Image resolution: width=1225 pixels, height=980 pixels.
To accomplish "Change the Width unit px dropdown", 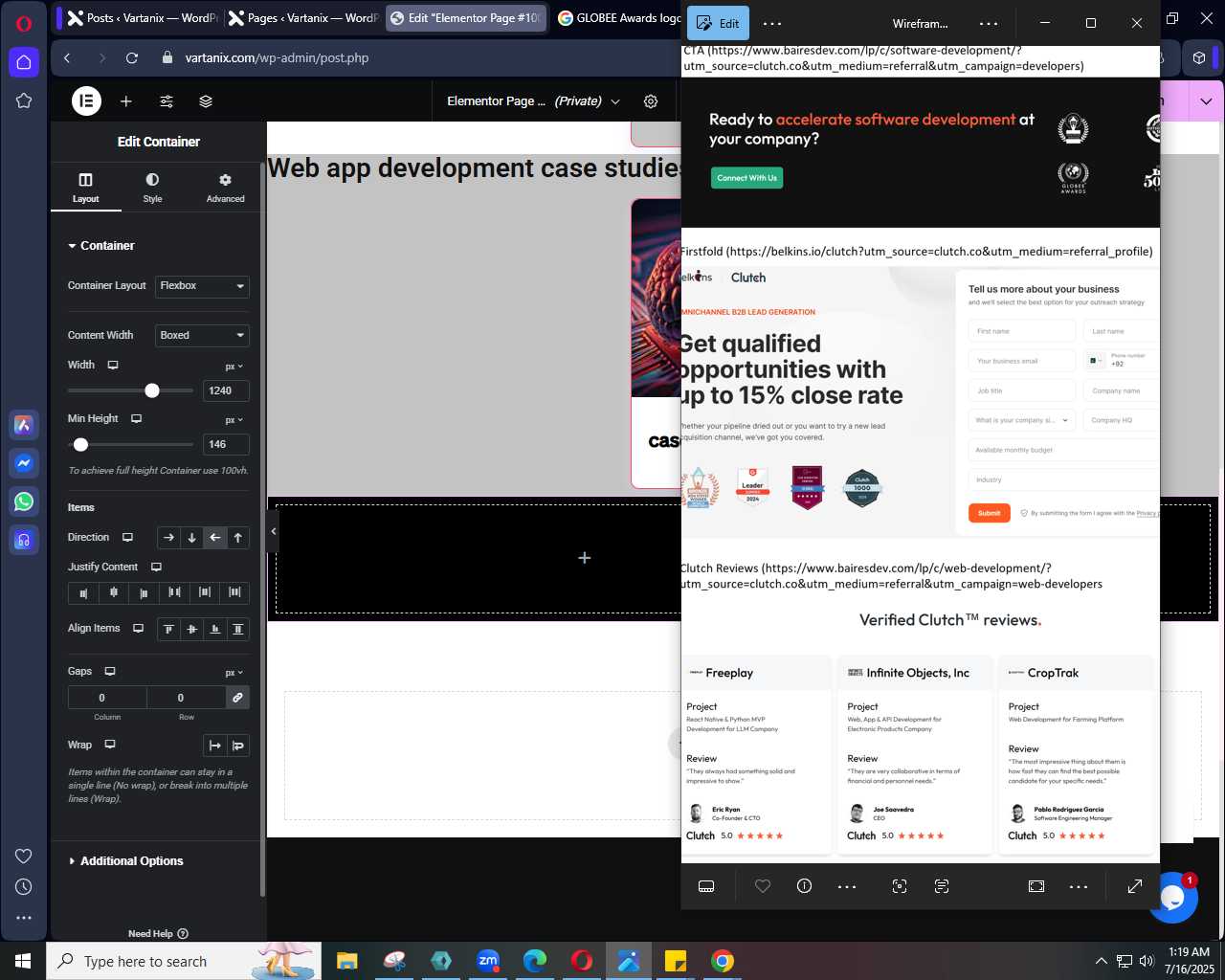I will coord(234,367).
